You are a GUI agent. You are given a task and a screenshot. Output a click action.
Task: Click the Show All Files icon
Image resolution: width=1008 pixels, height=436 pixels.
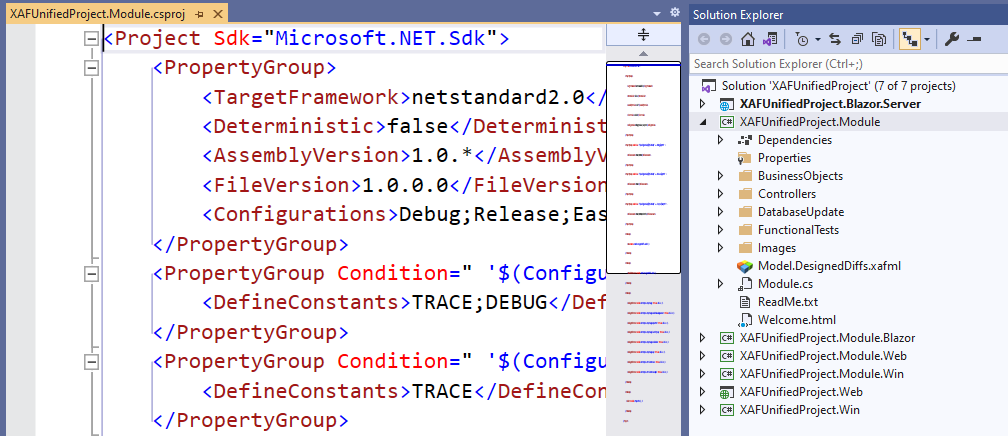coord(879,40)
